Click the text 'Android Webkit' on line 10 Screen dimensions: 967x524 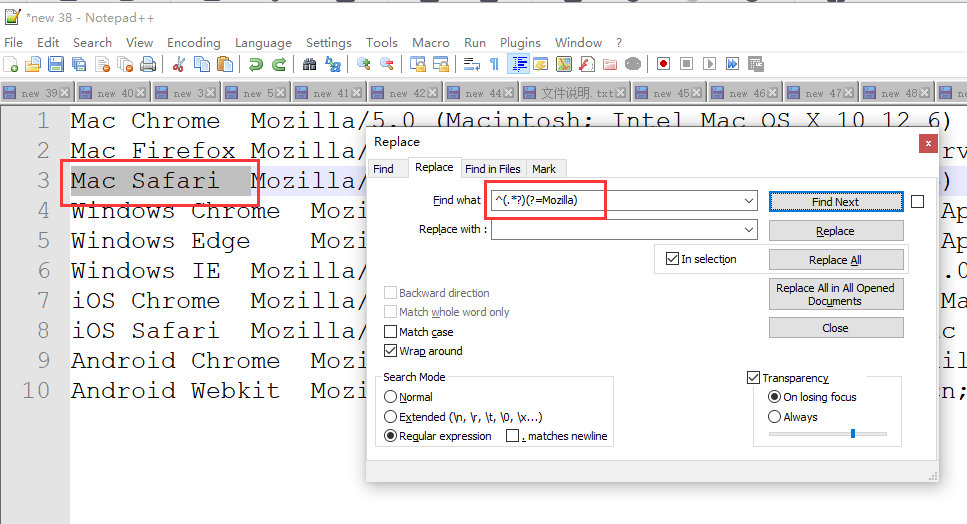pyautogui.click(x=175, y=390)
